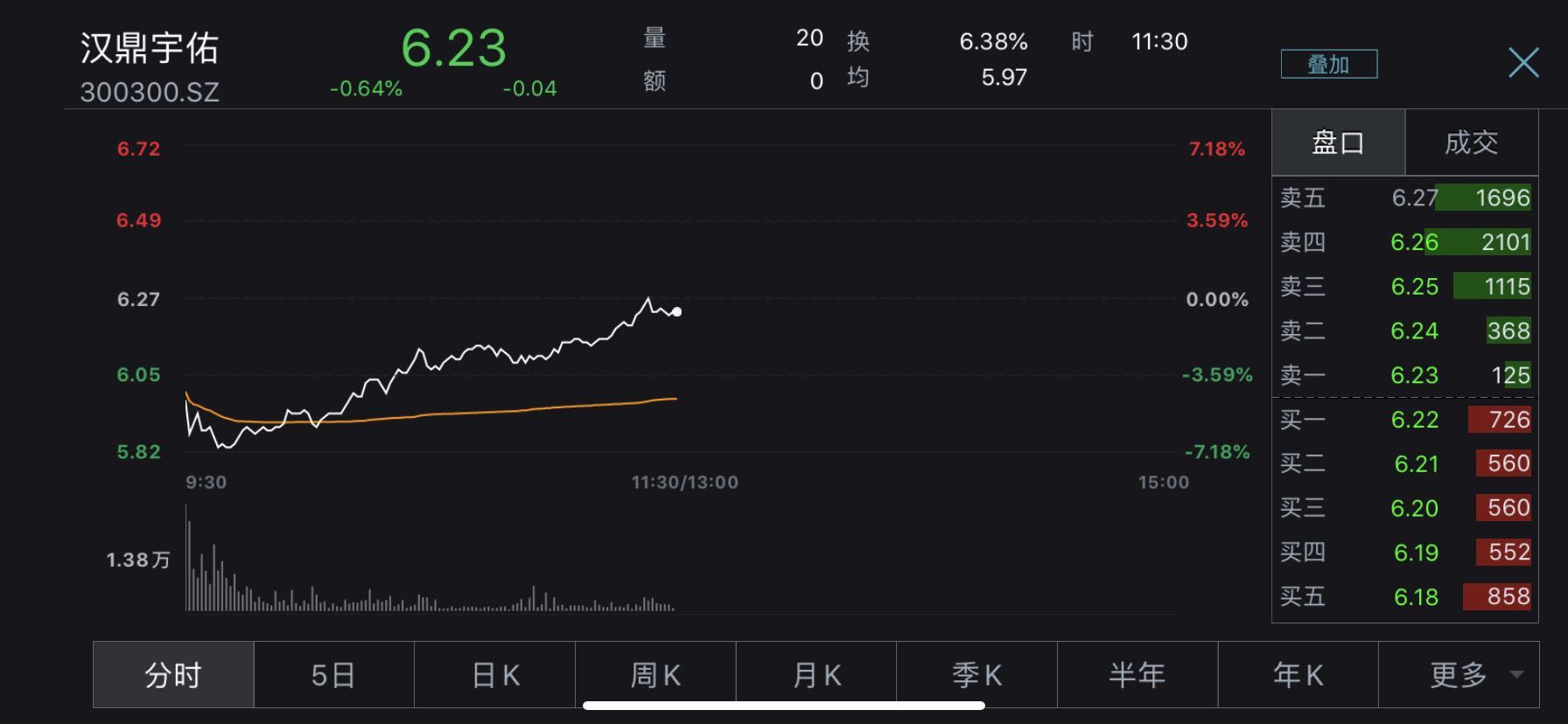Open the 周K weekly chart

(x=655, y=674)
